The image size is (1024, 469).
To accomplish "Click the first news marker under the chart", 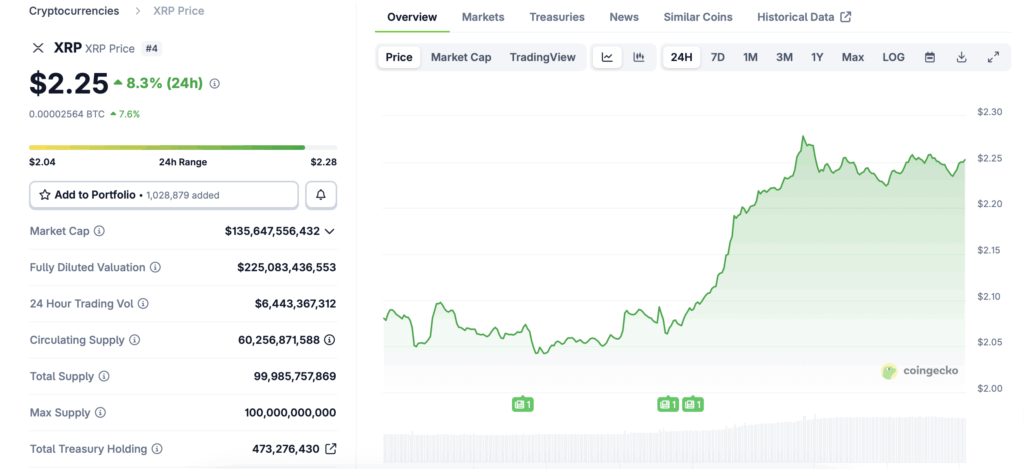I will pyautogui.click(x=522, y=405).
